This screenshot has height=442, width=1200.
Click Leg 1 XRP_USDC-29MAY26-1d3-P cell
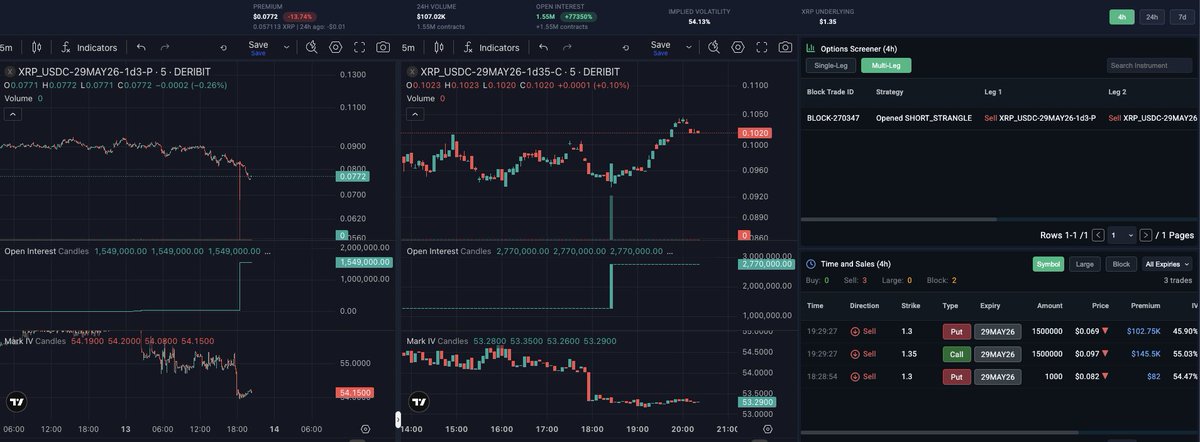pos(1040,118)
